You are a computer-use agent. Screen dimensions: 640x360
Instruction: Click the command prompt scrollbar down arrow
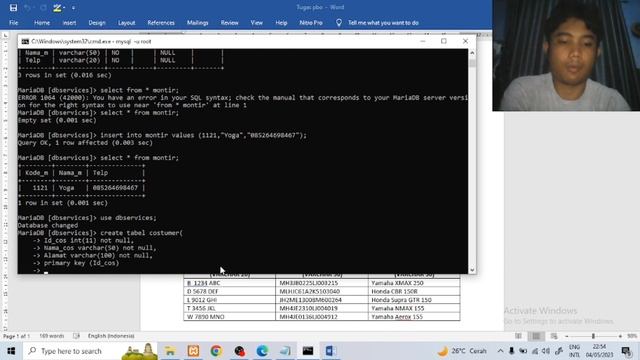click(472, 270)
